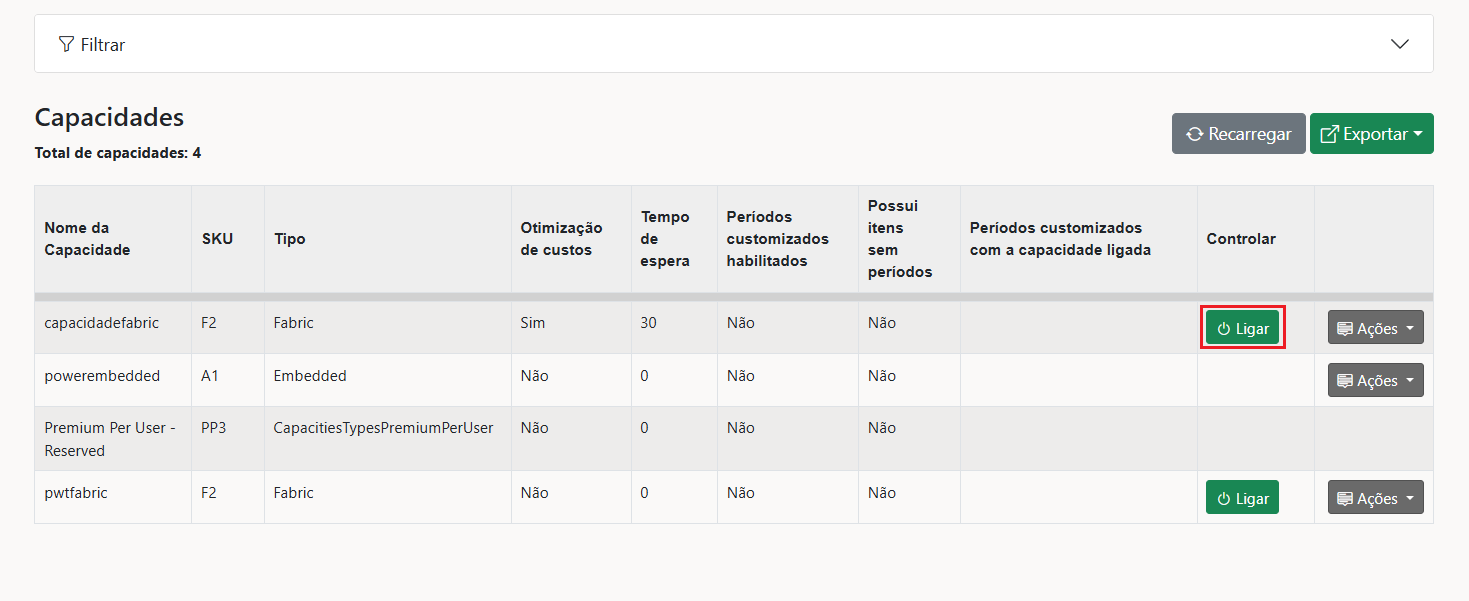Click the funnel icon beside Filtrar
Screen dimensions: 1469x601
tap(66, 44)
